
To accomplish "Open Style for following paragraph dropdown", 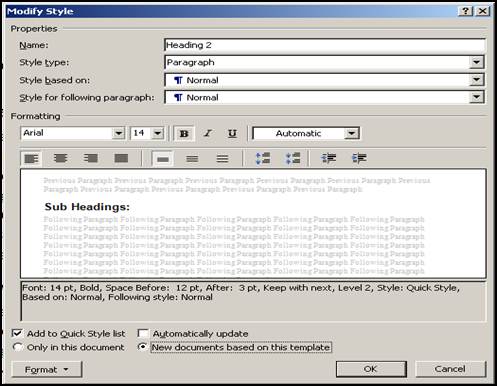I will coord(477,97).
